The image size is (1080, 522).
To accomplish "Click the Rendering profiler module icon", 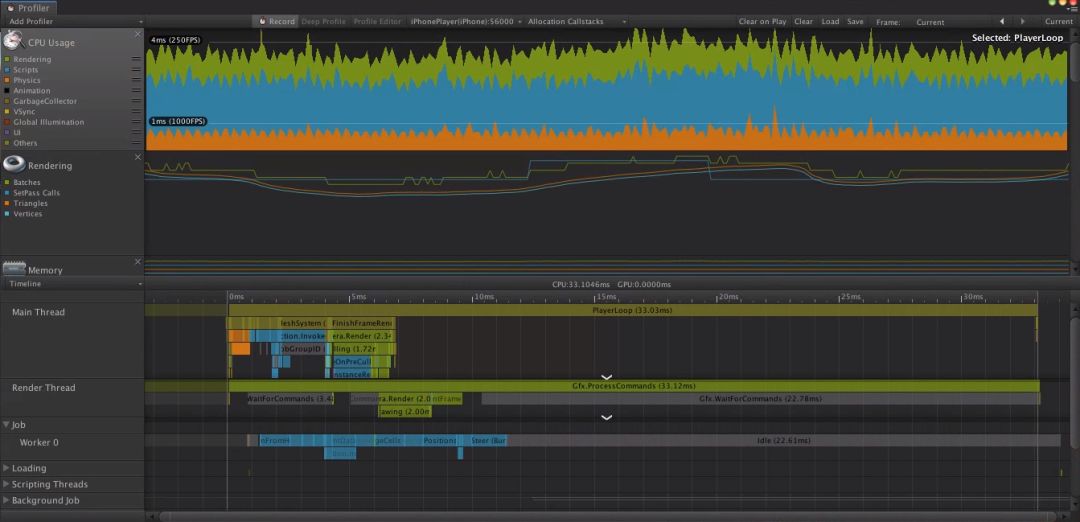I will point(14,164).
